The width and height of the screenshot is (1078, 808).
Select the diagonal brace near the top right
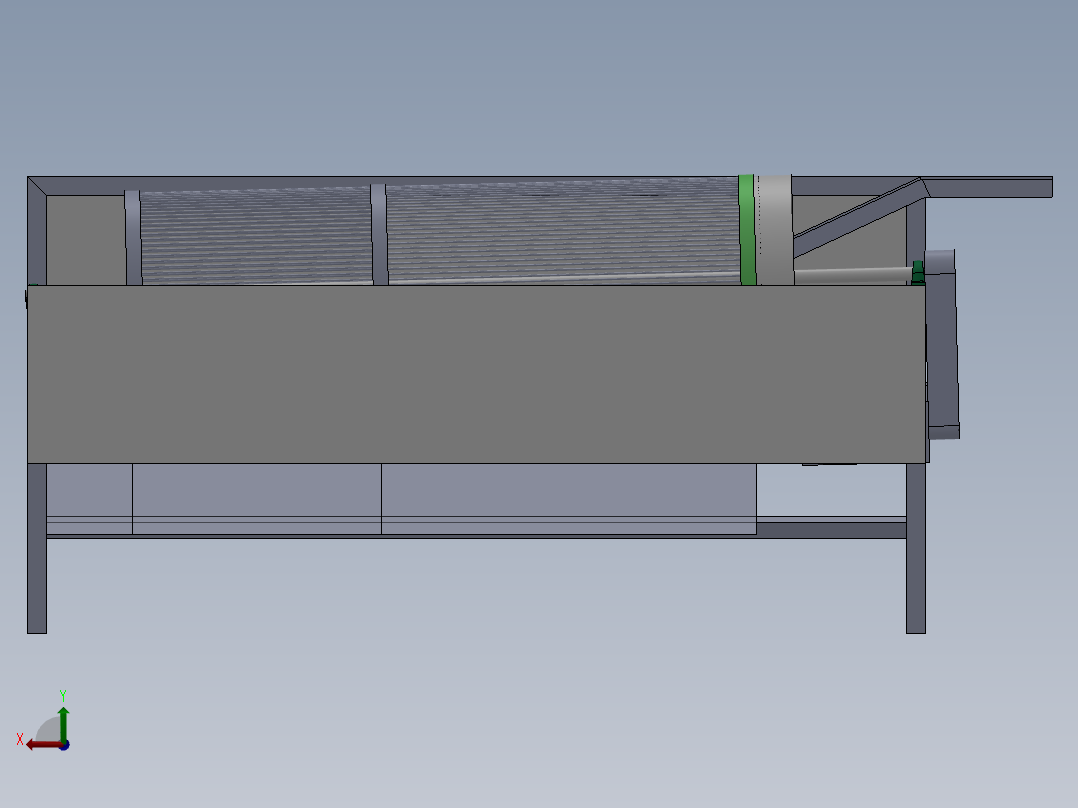click(857, 218)
